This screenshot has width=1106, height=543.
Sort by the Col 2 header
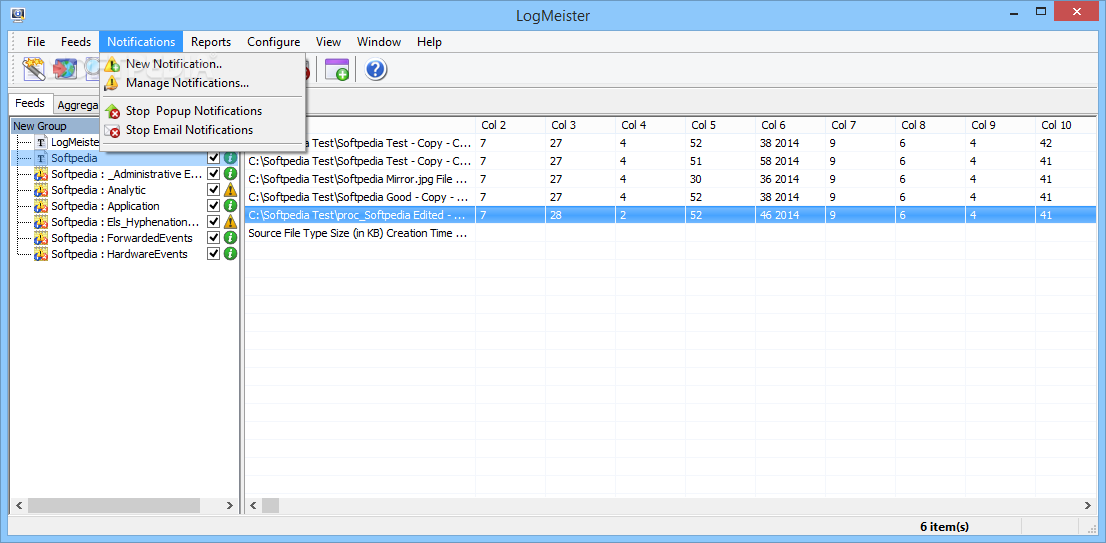(510, 125)
